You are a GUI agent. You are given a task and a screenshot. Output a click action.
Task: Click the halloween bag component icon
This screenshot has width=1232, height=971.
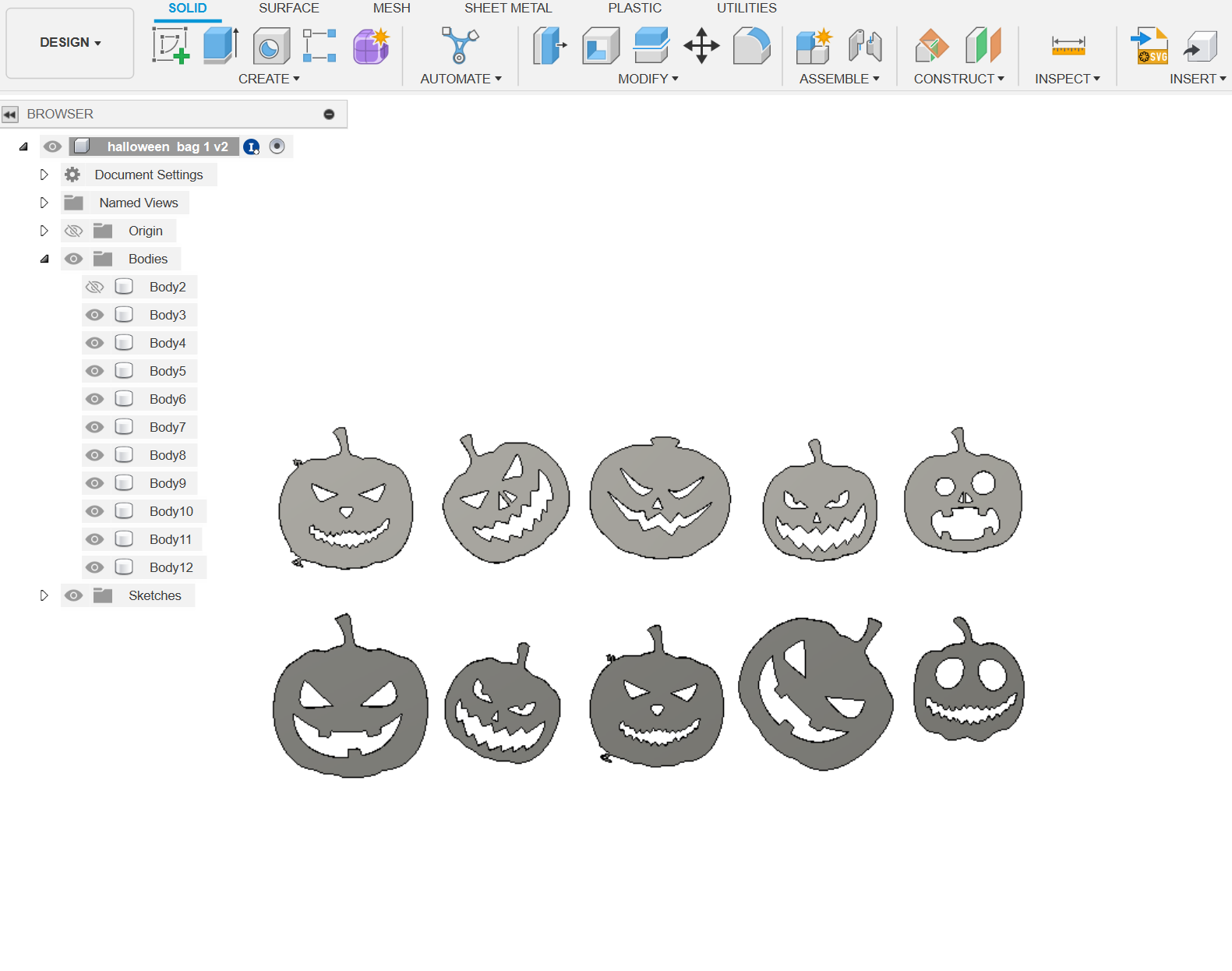pos(82,146)
